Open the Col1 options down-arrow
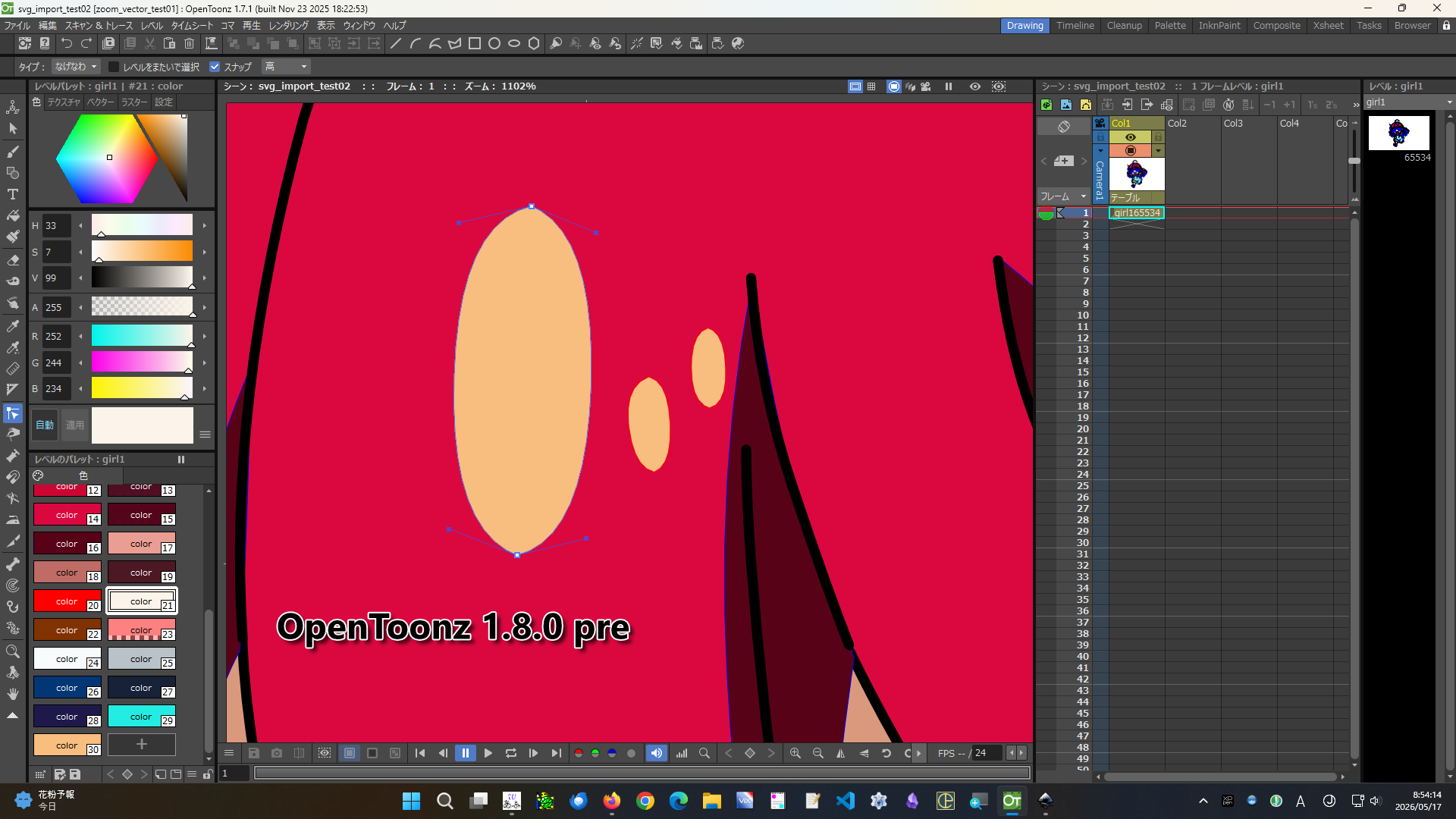Screen dimensions: 1456x819 click(1158, 150)
